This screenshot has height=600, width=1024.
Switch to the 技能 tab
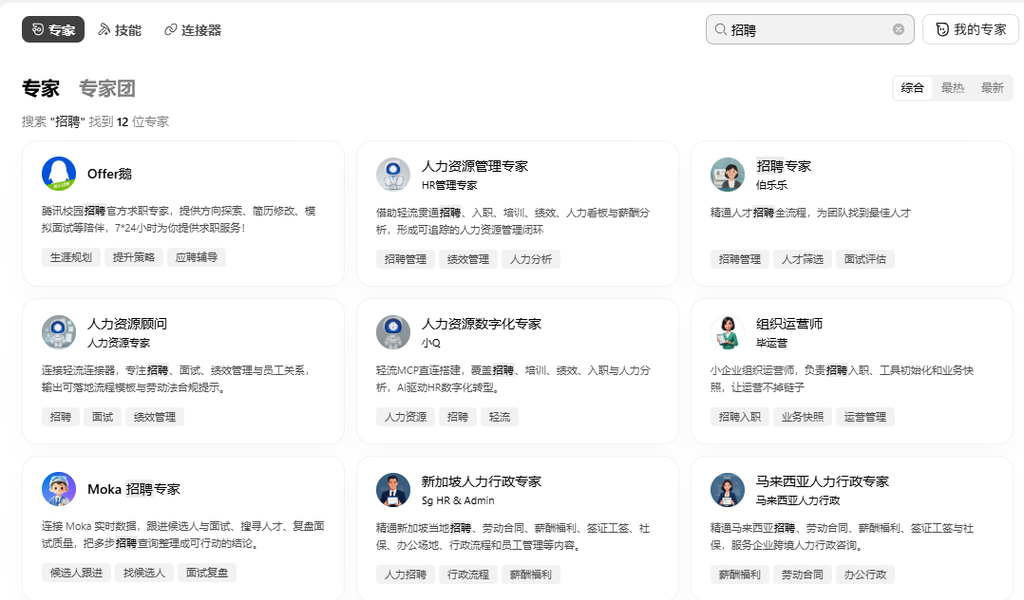120,29
